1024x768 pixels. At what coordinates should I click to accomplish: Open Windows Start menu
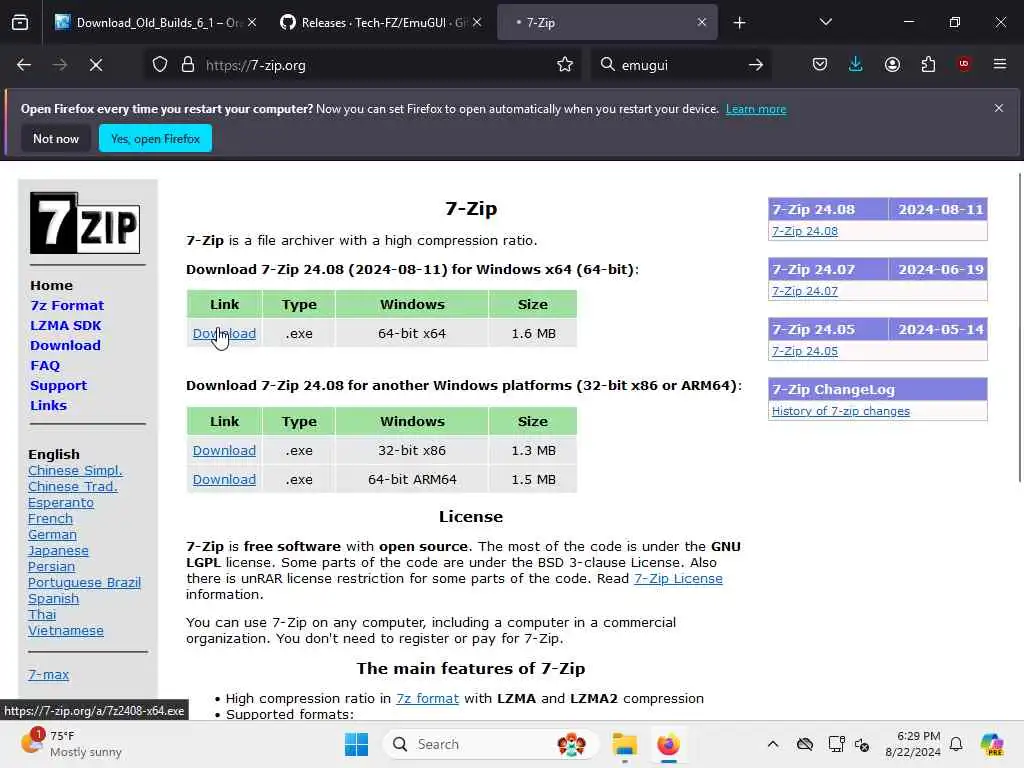[x=356, y=744]
